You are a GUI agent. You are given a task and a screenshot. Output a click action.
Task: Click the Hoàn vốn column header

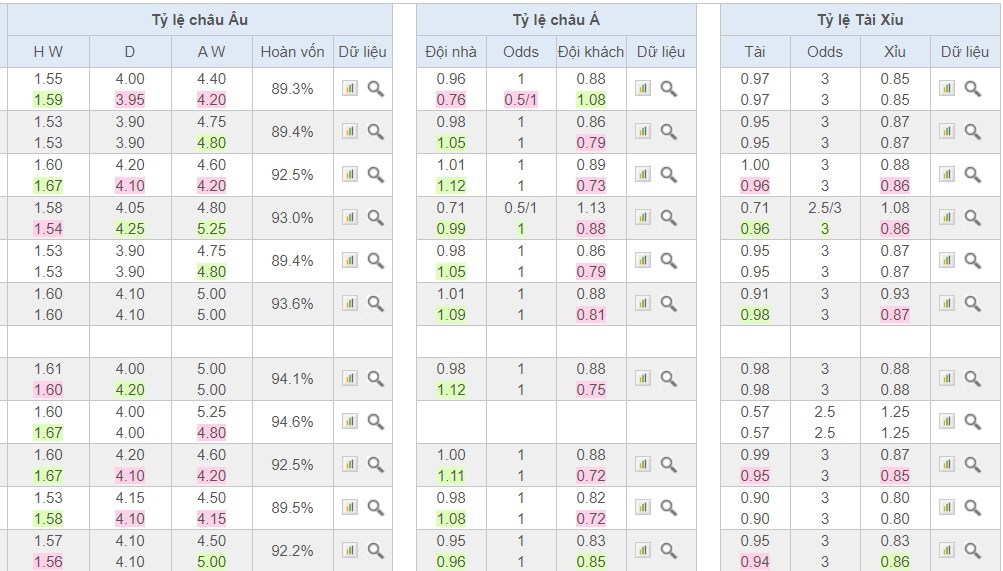[x=292, y=52]
